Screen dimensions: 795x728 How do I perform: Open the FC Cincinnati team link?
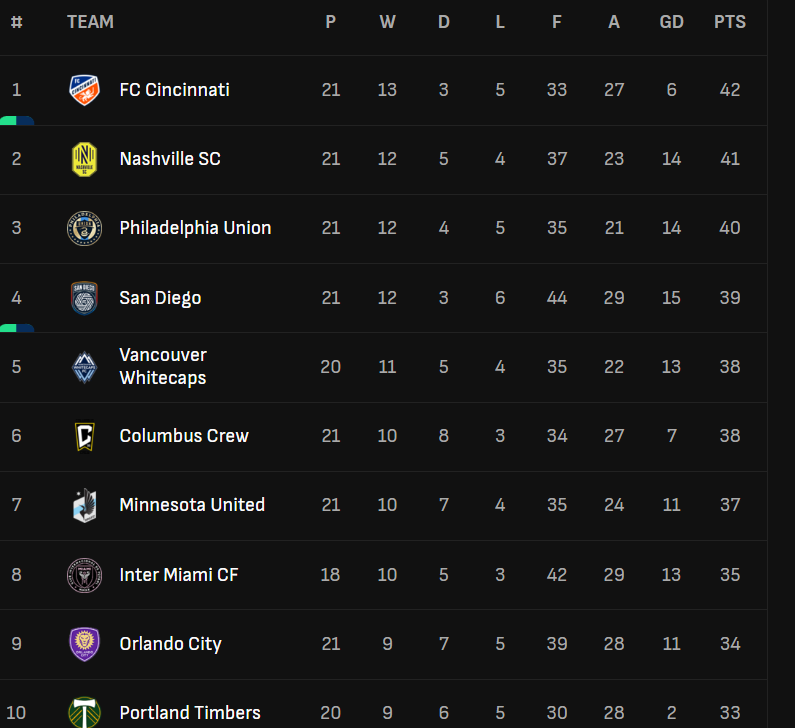click(174, 90)
